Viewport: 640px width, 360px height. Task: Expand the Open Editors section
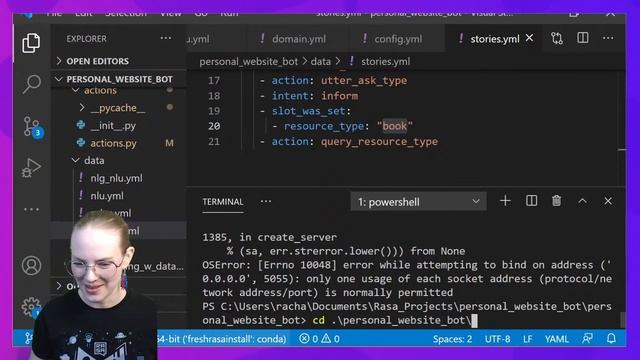click(118, 61)
